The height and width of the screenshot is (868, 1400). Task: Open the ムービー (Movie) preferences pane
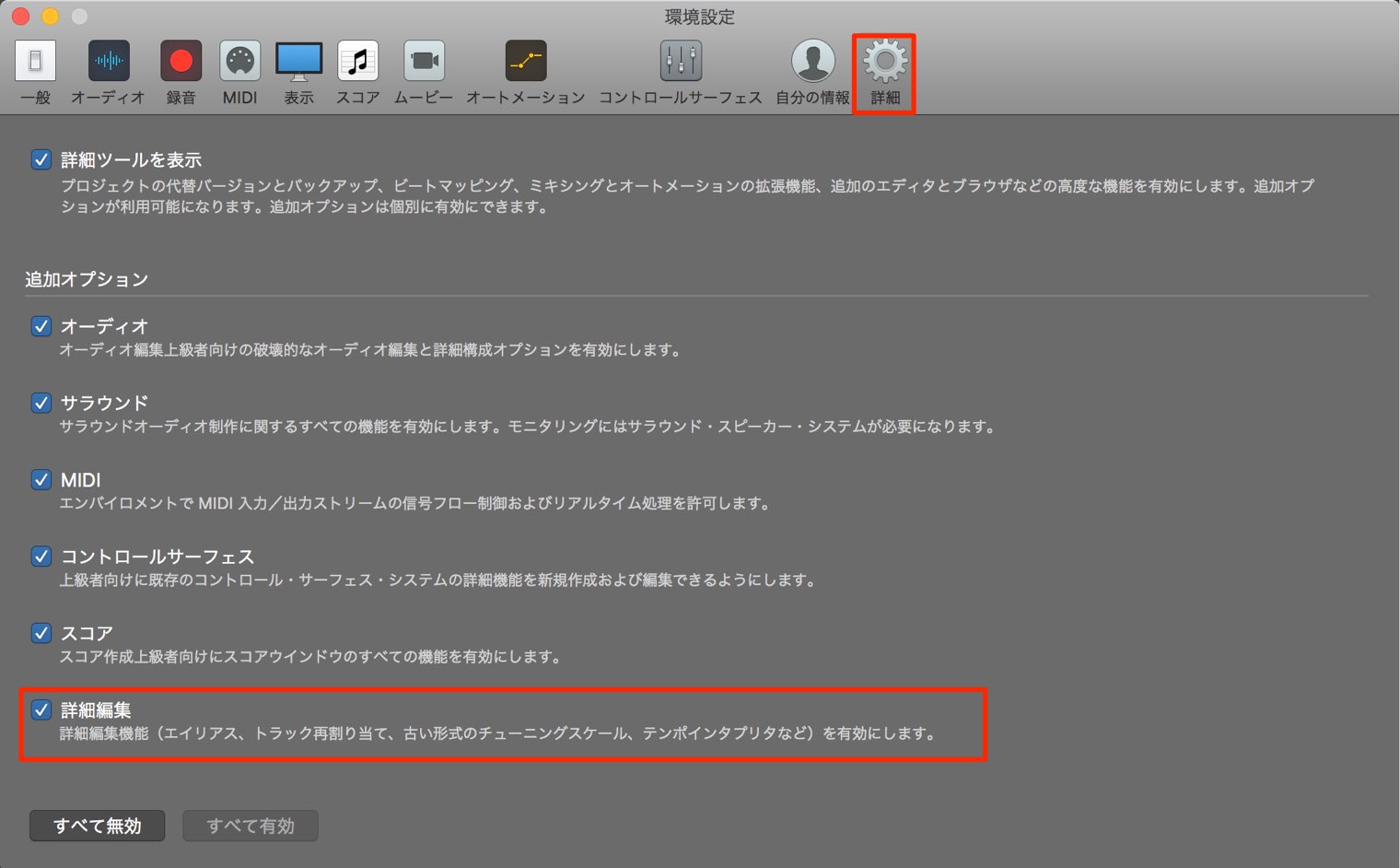(x=424, y=73)
